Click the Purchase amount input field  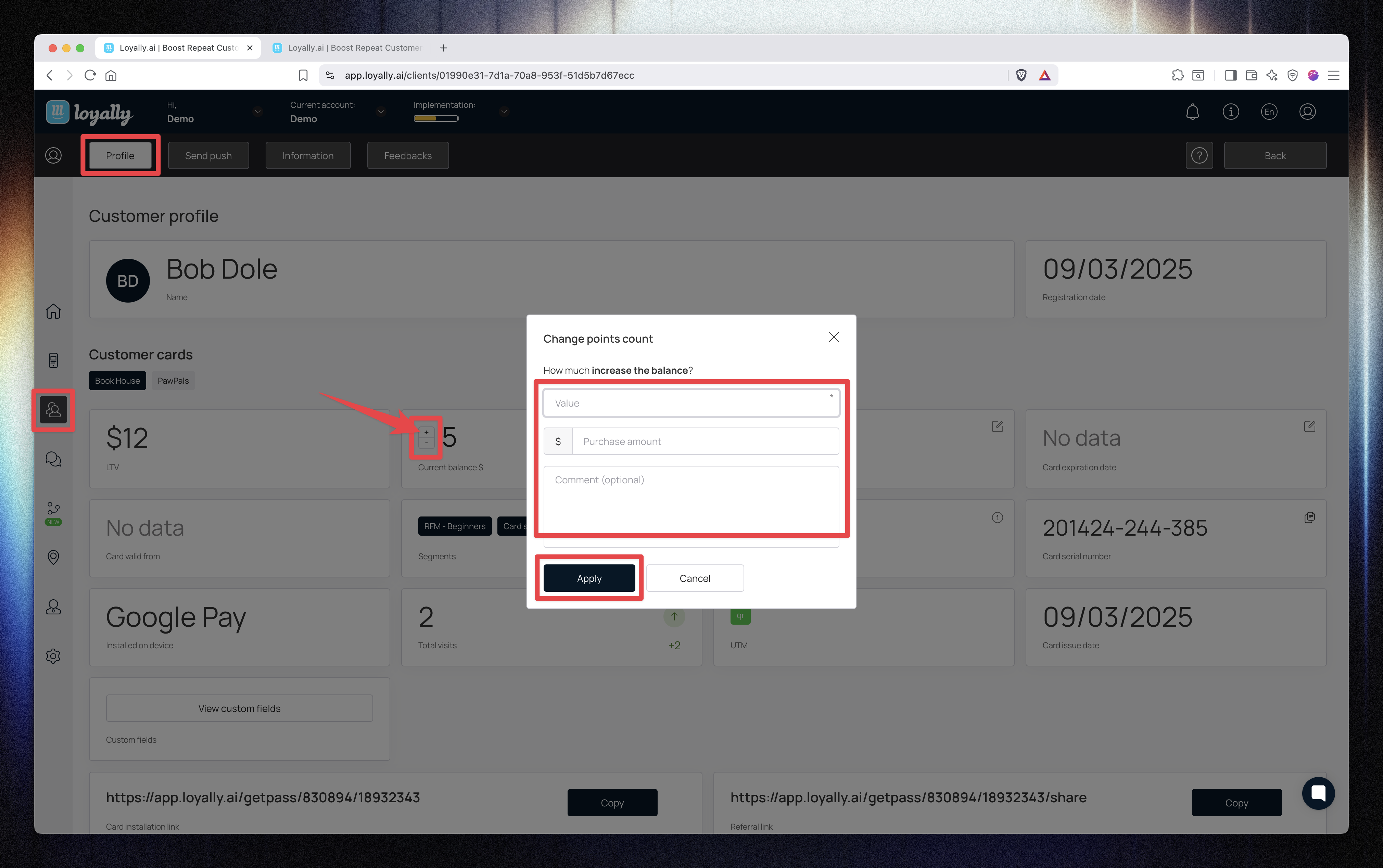[705, 442]
